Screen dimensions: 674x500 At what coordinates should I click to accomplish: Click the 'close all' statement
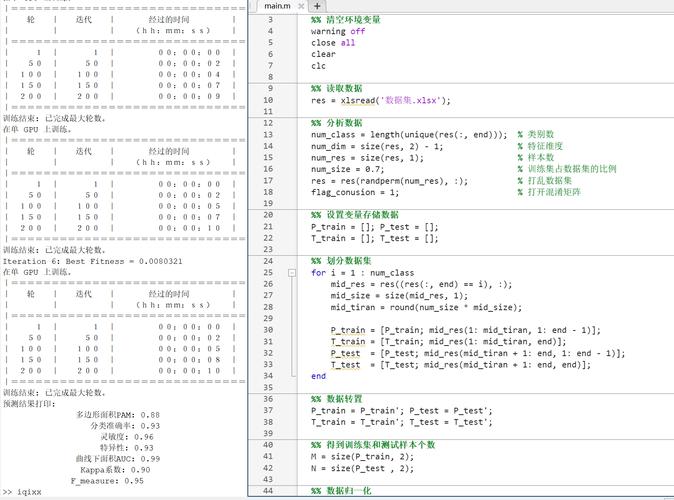pos(333,43)
